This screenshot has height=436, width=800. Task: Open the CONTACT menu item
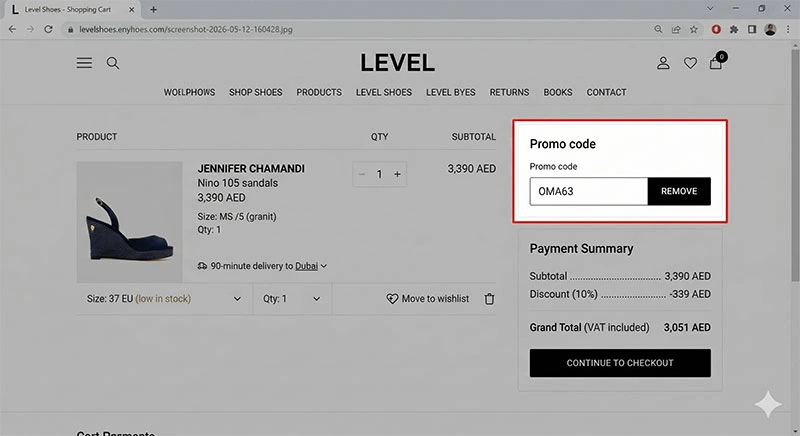coord(606,92)
